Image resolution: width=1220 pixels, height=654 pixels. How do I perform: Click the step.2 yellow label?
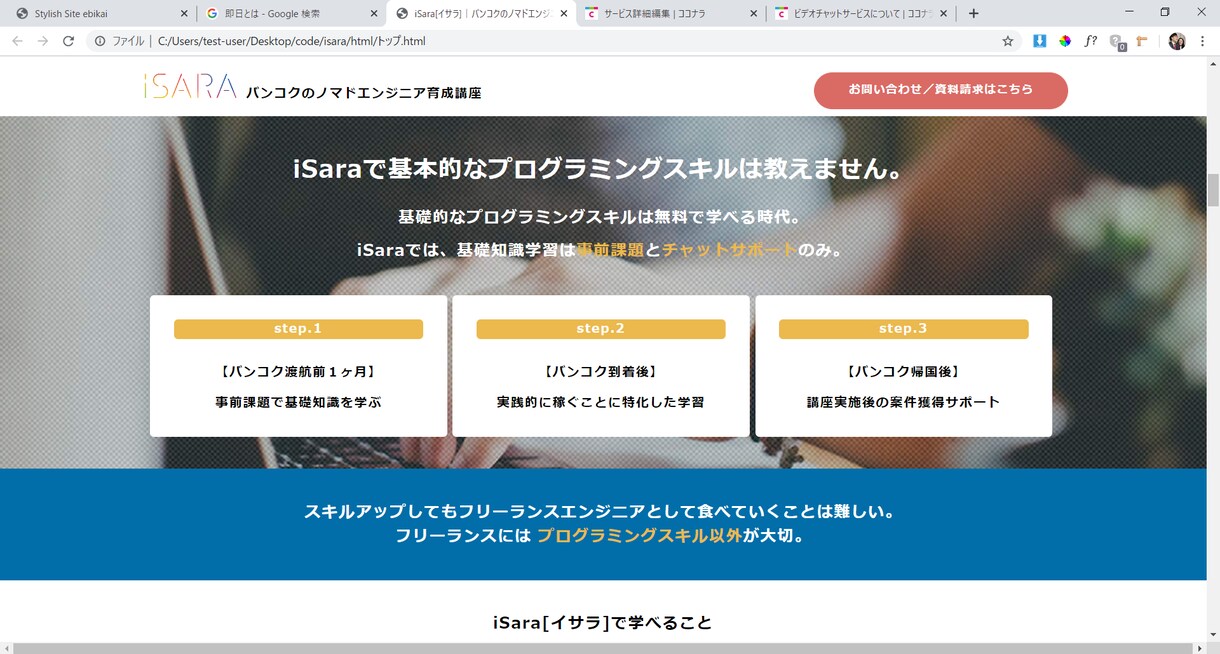click(x=601, y=329)
